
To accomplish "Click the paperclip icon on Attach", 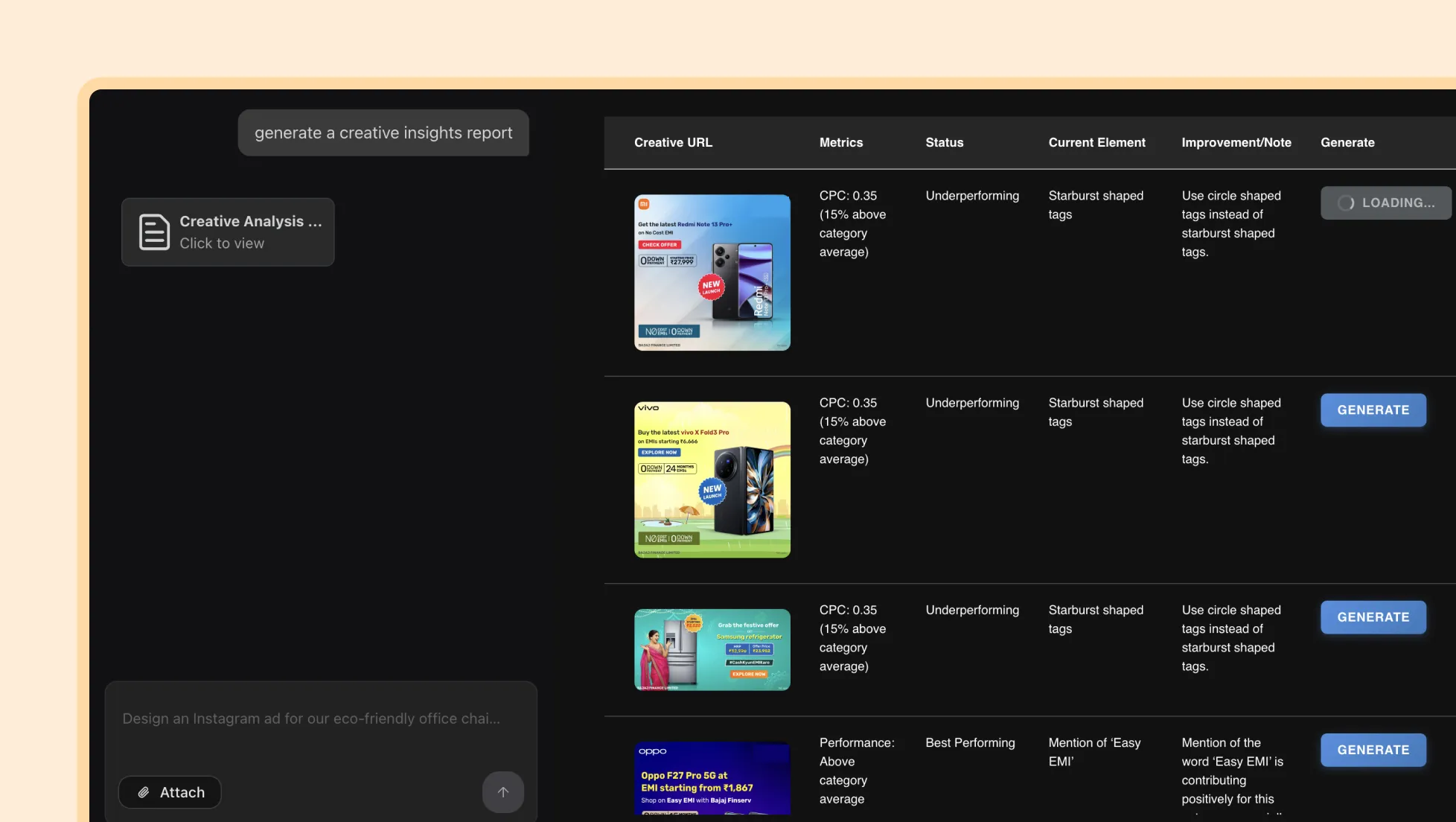I will click(144, 792).
